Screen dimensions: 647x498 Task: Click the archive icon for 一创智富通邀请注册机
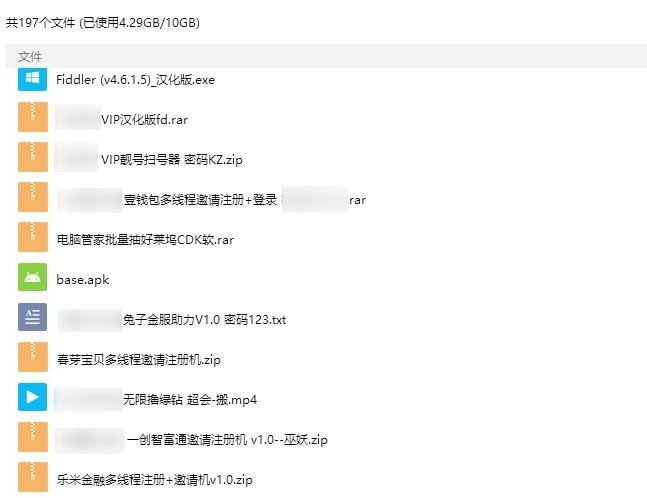pos(33,437)
